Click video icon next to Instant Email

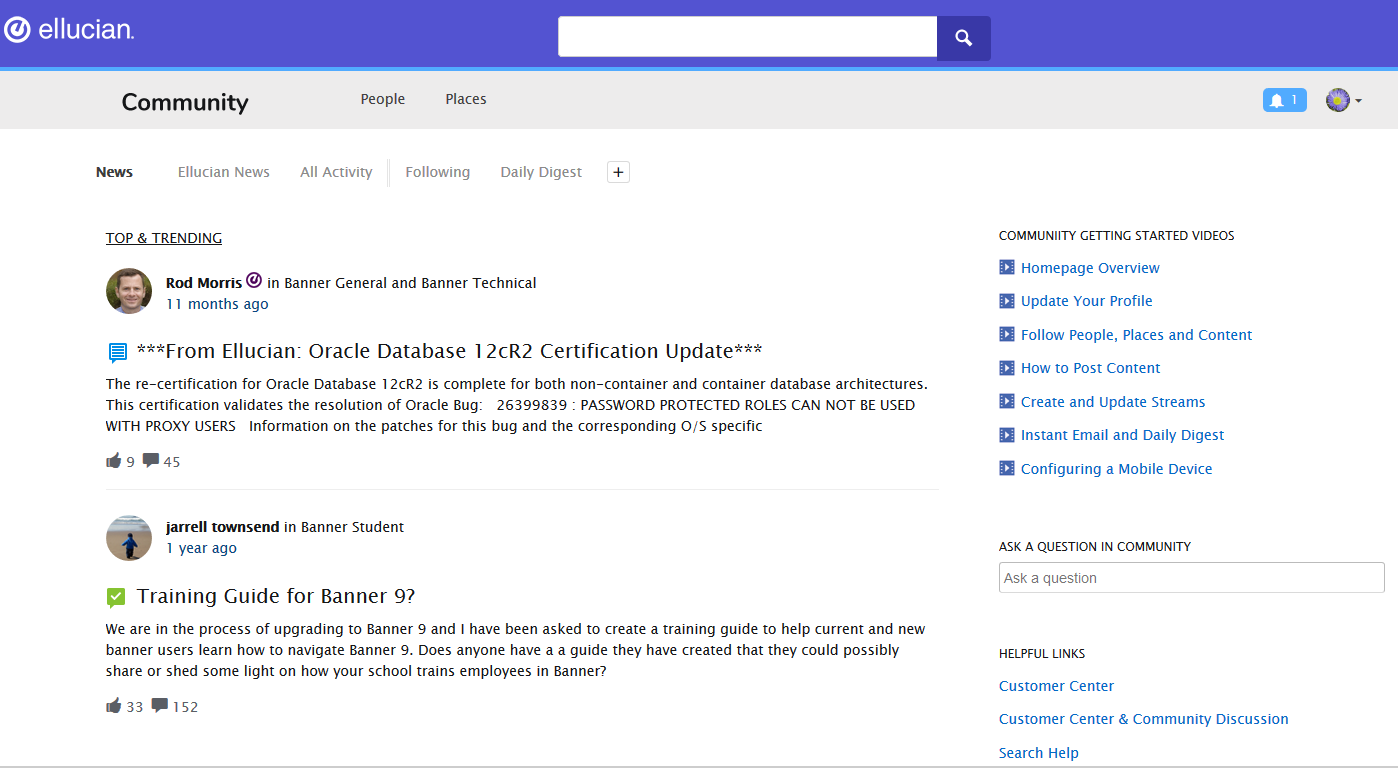(x=1007, y=435)
